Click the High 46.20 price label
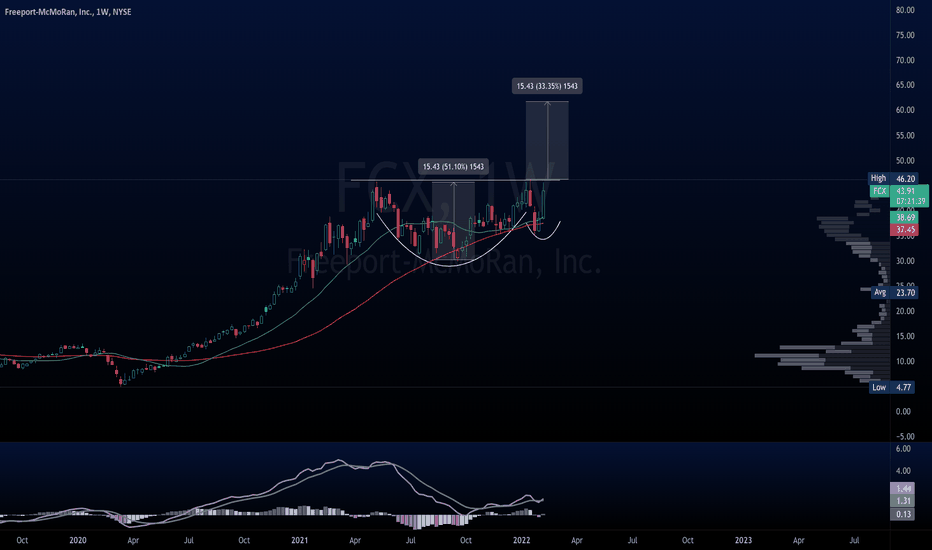Viewport: 932px width, 550px height. pos(893,178)
